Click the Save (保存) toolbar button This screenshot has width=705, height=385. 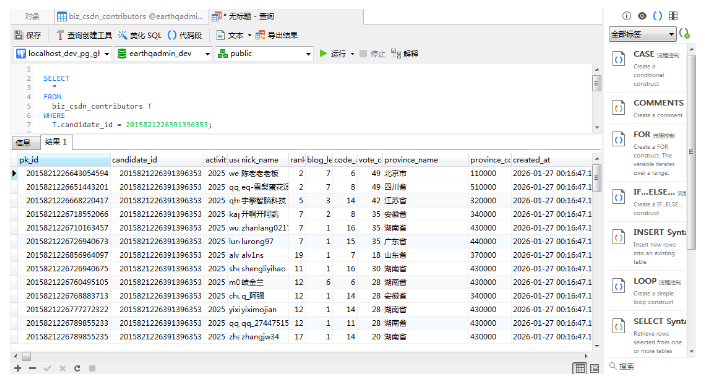click(x=28, y=35)
